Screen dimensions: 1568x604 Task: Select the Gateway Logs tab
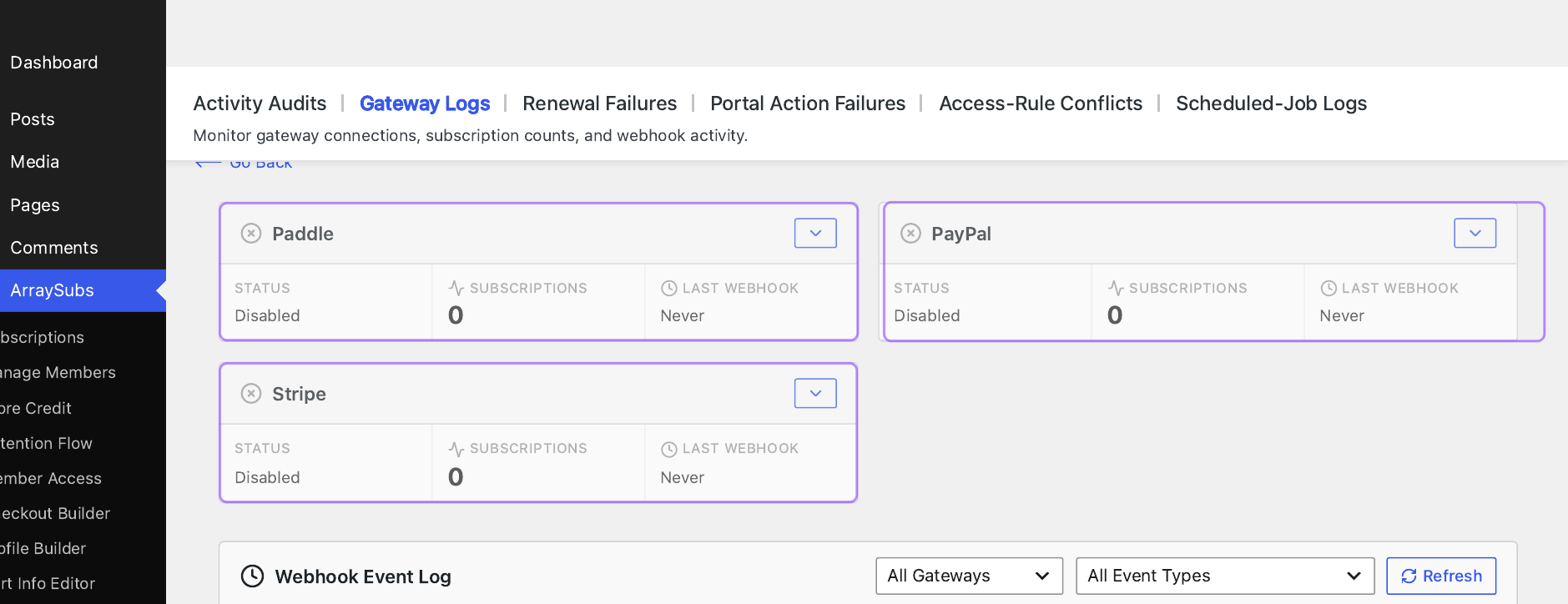coord(425,103)
